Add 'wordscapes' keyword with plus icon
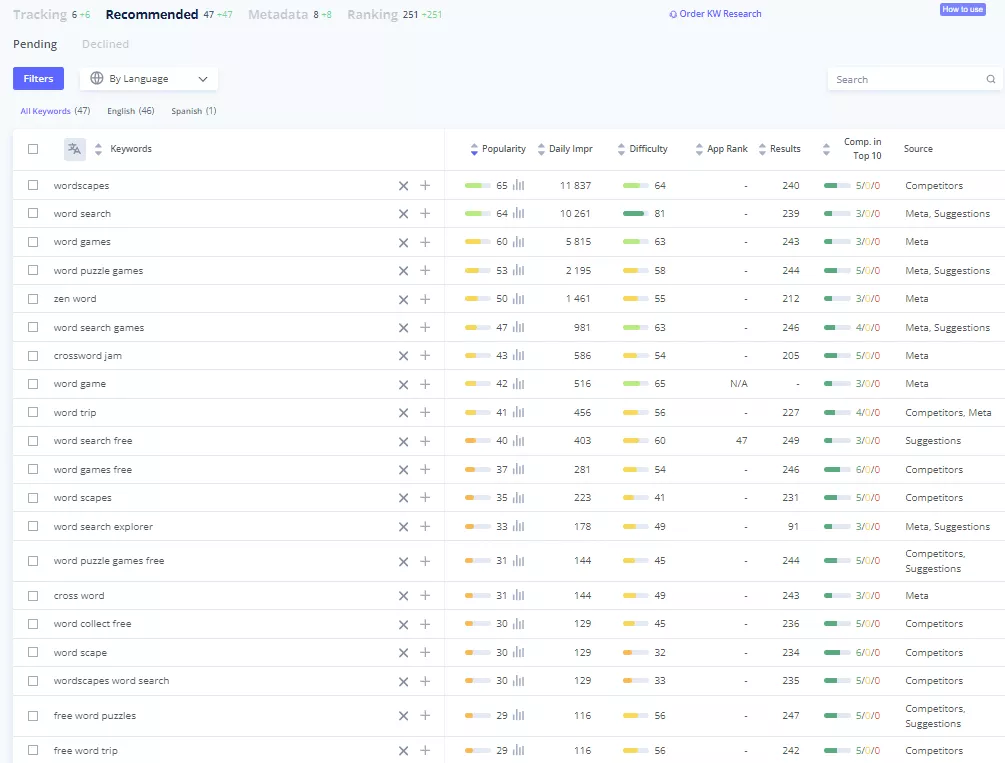Viewport: 1005px width, 763px height. coord(425,185)
